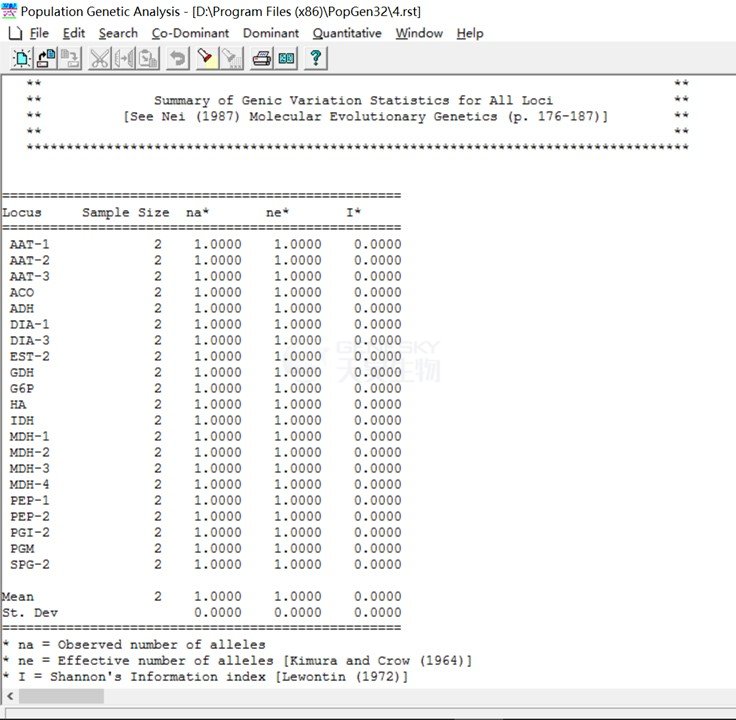Open the Edit menu
The image size is (736, 720).
tap(74, 33)
